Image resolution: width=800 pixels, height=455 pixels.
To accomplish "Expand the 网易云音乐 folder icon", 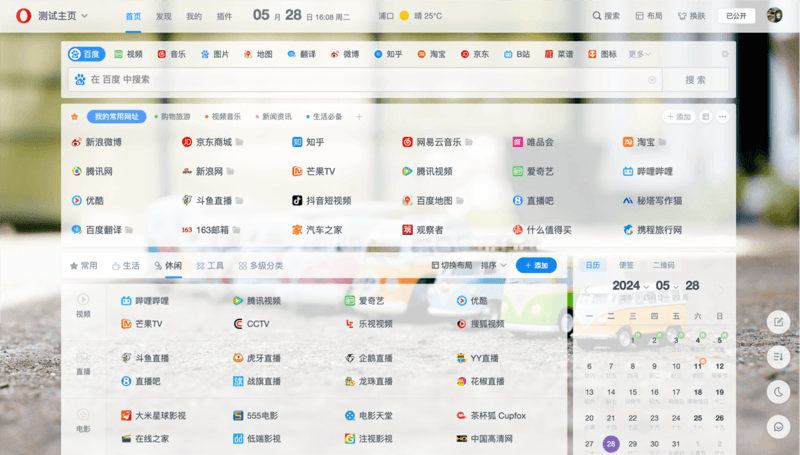I will tap(469, 142).
